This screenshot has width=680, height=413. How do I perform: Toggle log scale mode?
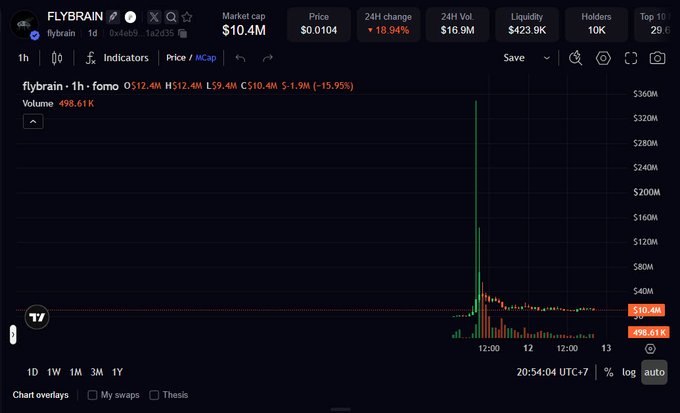tap(629, 372)
